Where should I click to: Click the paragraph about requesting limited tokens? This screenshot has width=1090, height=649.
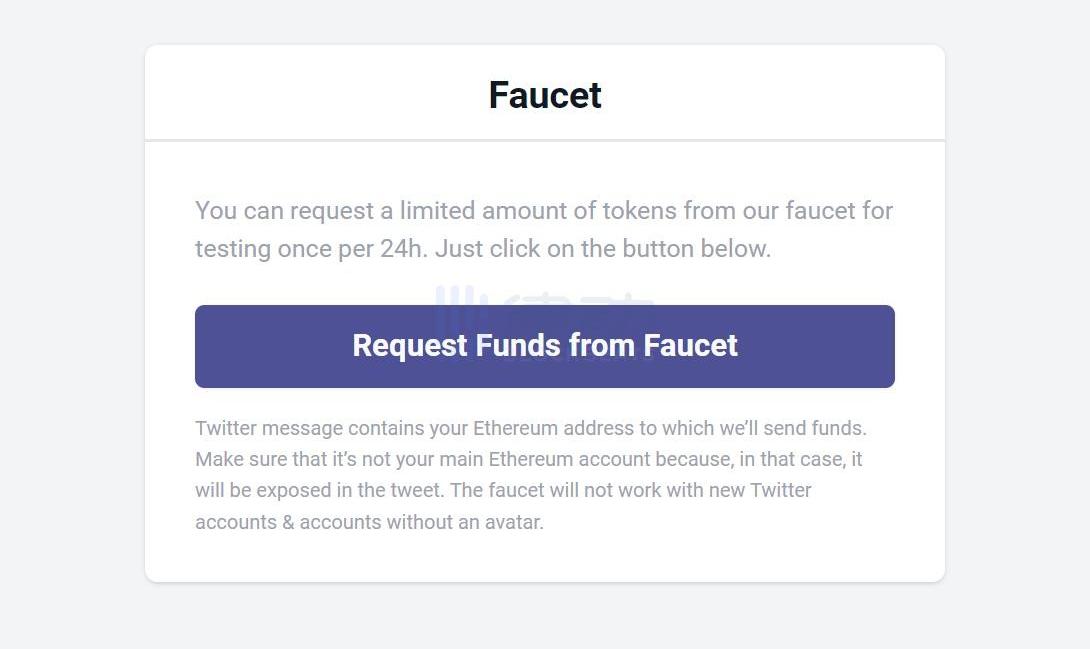click(x=544, y=229)
